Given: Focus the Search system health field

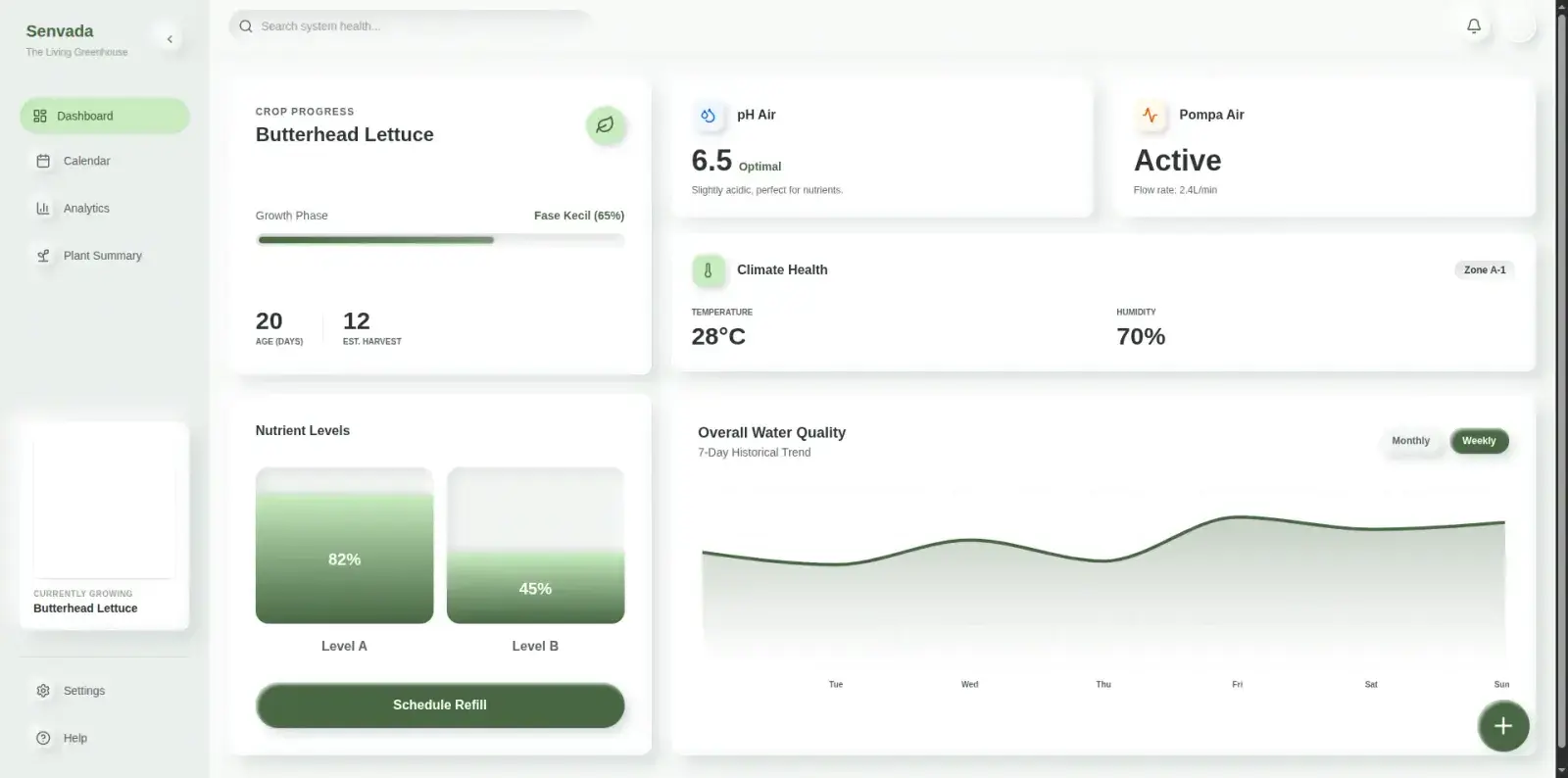Looking at the screenshot, I should [x=410, y=26].
